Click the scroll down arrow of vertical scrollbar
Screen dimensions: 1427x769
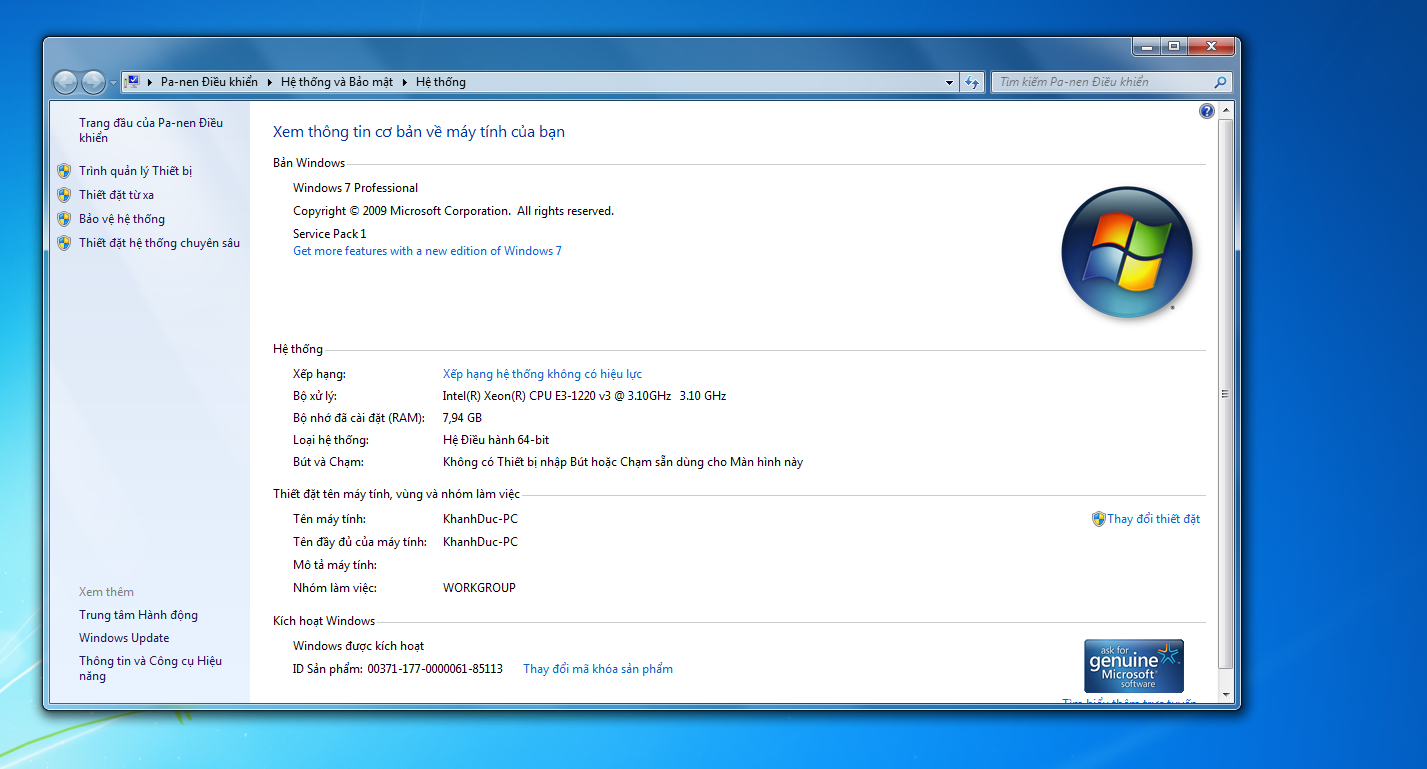tap(1227, 693)
